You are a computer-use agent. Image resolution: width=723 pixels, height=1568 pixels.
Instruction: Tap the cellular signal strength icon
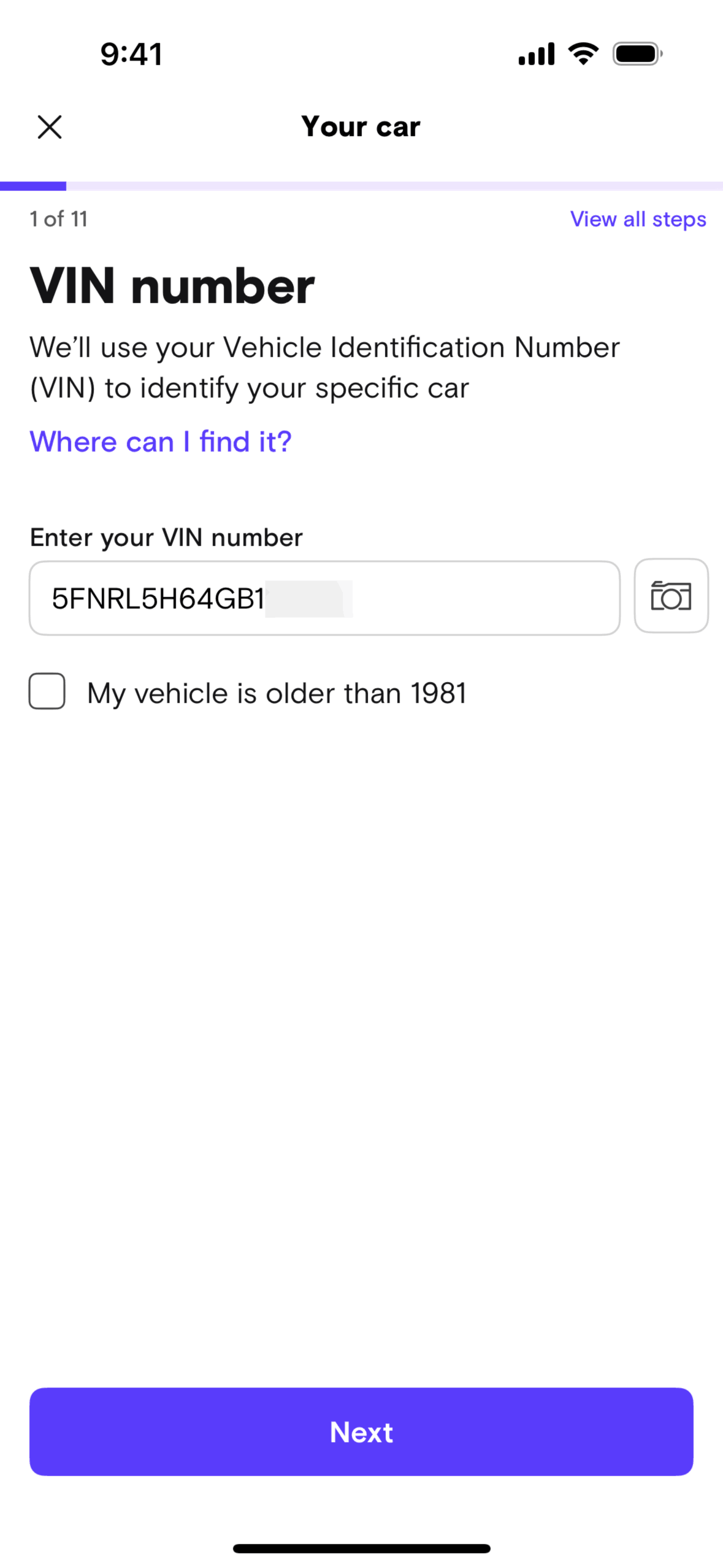coord(536,54)
